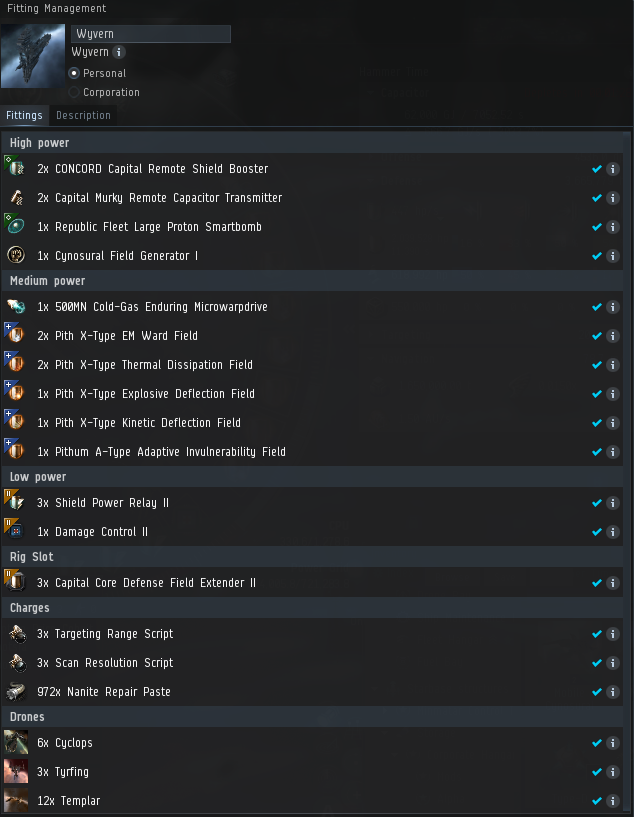634x817 pixels.
Task: Click the Pithum A-Type Adaptive Invulnerability Field icon
Action: point(16,451)
